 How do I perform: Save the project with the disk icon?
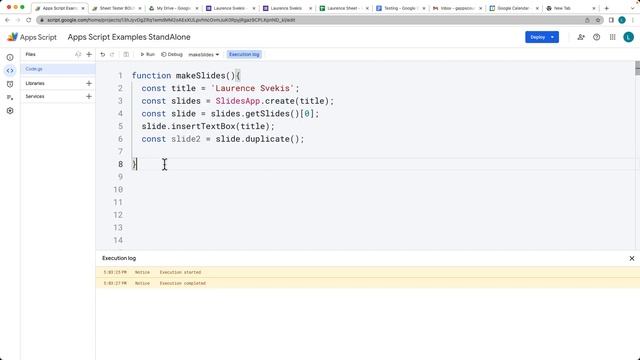[x=126, y=54]
